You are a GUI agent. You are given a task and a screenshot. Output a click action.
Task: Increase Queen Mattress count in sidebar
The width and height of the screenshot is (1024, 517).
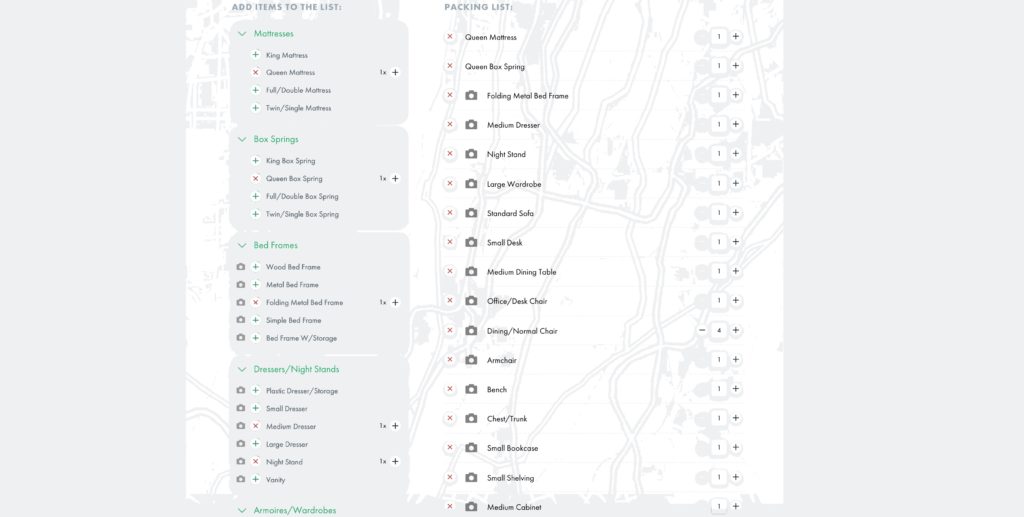(395, 73)
